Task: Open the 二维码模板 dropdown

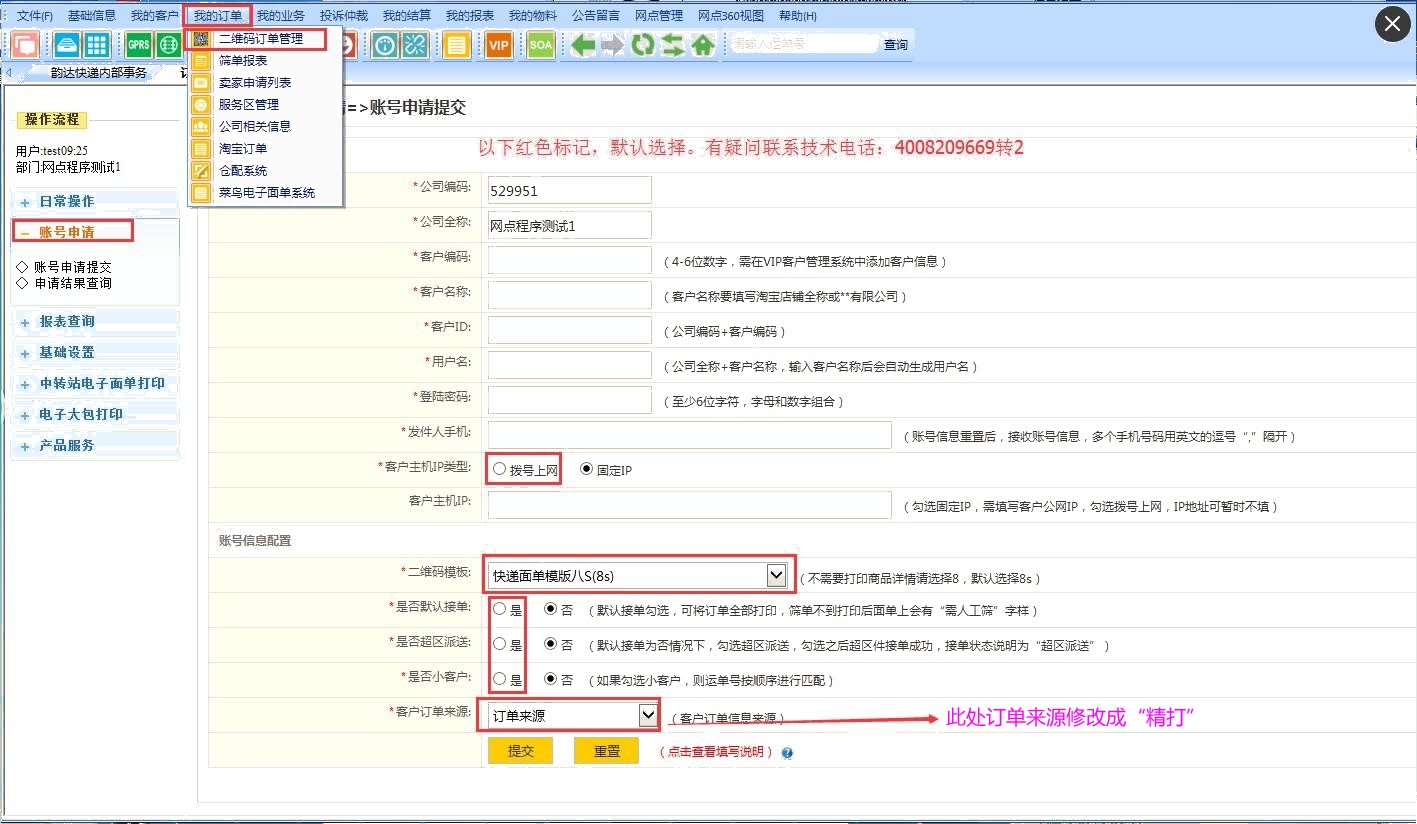Action: [775, 575]
